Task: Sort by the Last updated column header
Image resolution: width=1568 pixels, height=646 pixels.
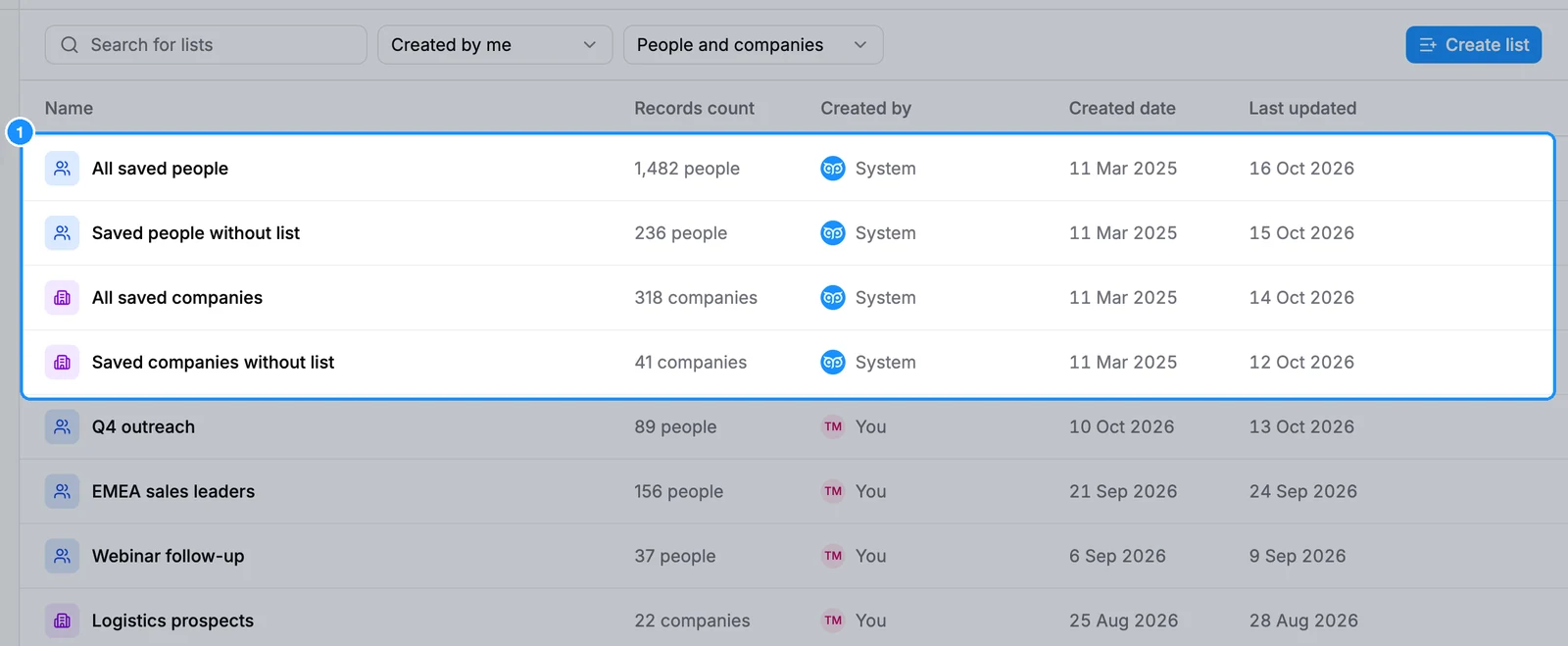Action: click(x=1302, y=109)
